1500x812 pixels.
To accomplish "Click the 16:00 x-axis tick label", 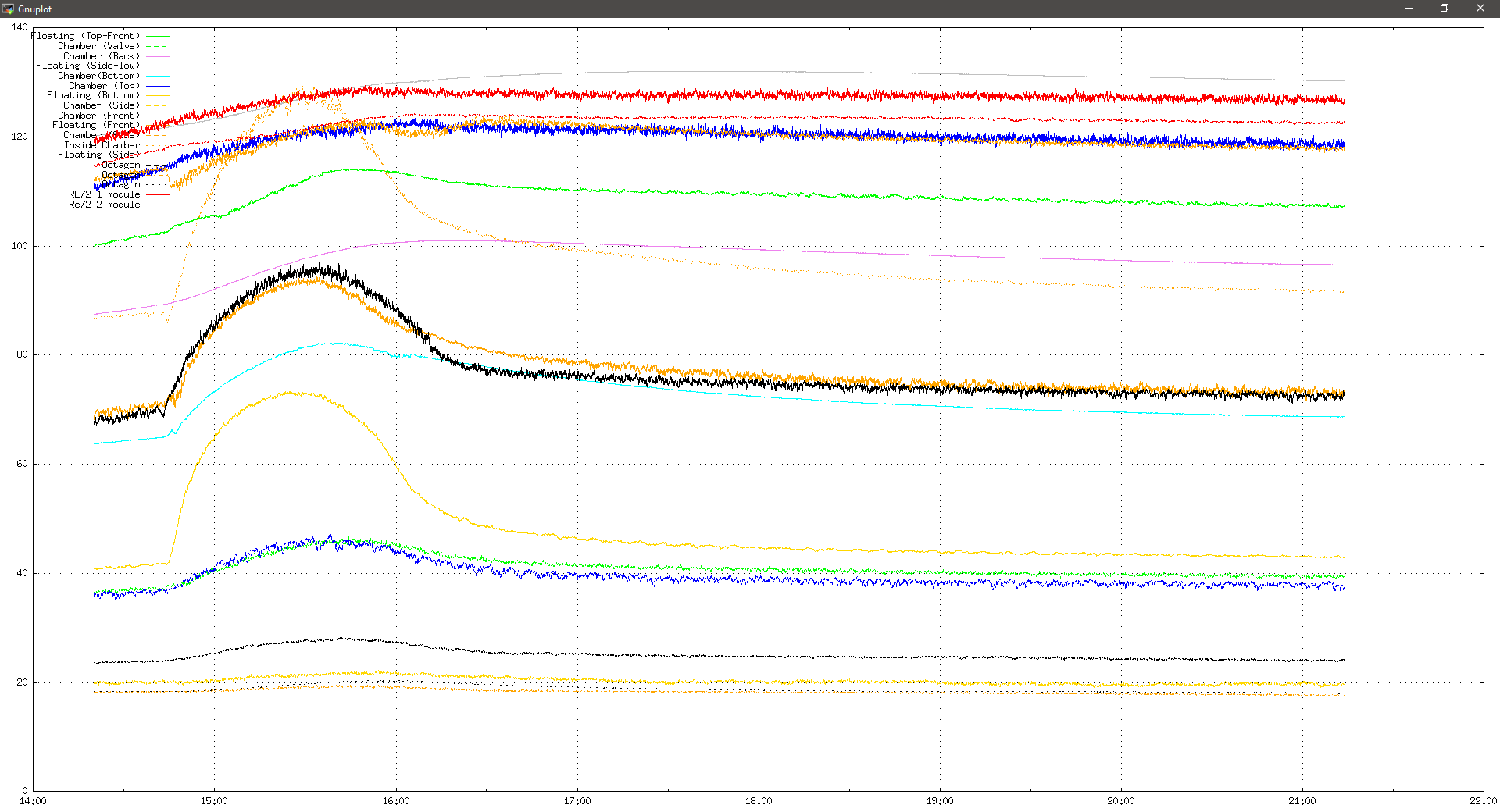I will [396, 801].
